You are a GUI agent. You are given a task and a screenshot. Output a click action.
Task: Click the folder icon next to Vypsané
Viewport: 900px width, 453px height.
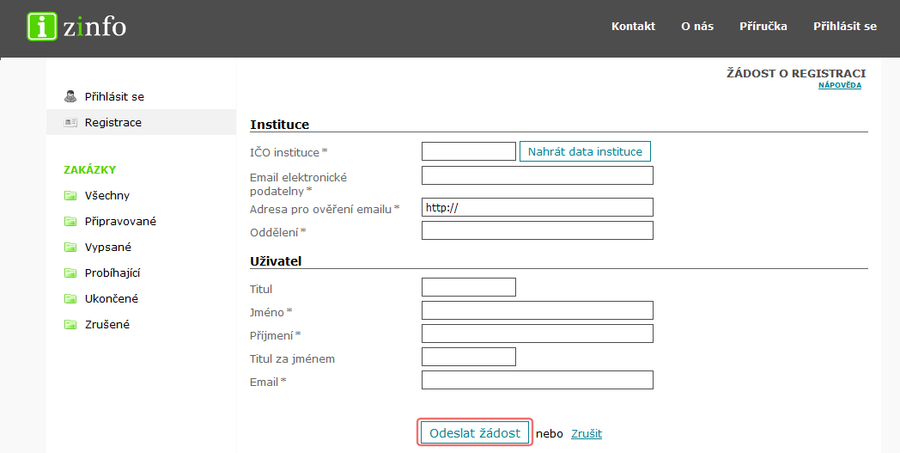[70, 247]
